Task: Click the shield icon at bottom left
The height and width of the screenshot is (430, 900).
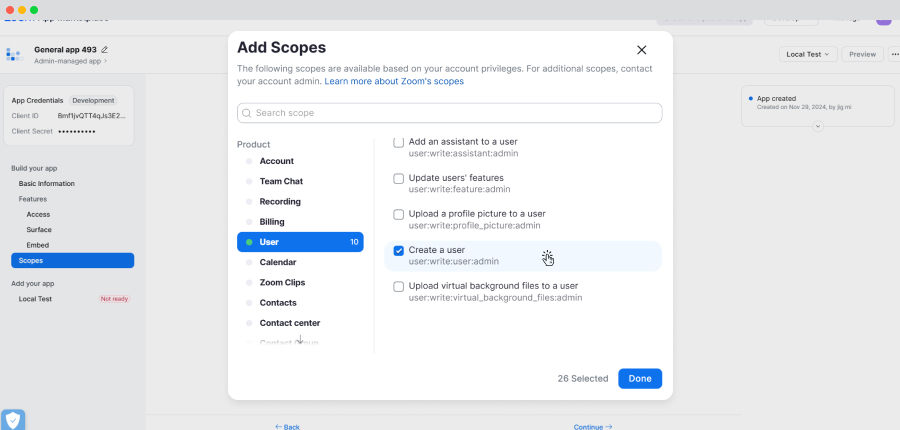Action: [x=13, y=420]
